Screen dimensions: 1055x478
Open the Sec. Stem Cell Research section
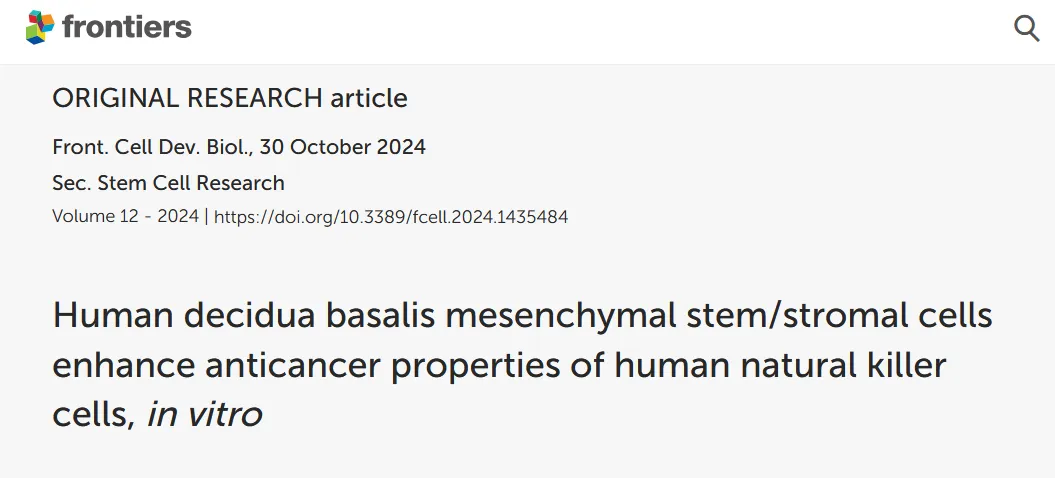(168, 182)
